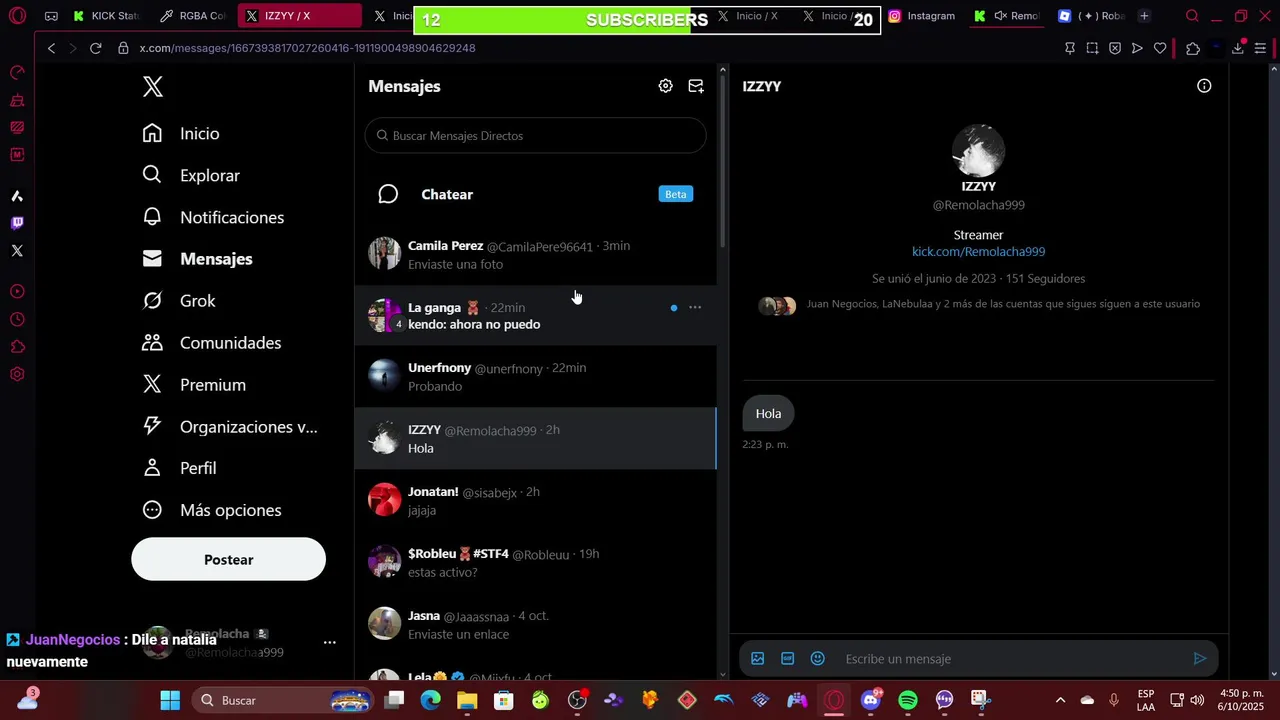Open browser extensions cube icon
The image size is (1280, 720).
tap(1192, 48)
